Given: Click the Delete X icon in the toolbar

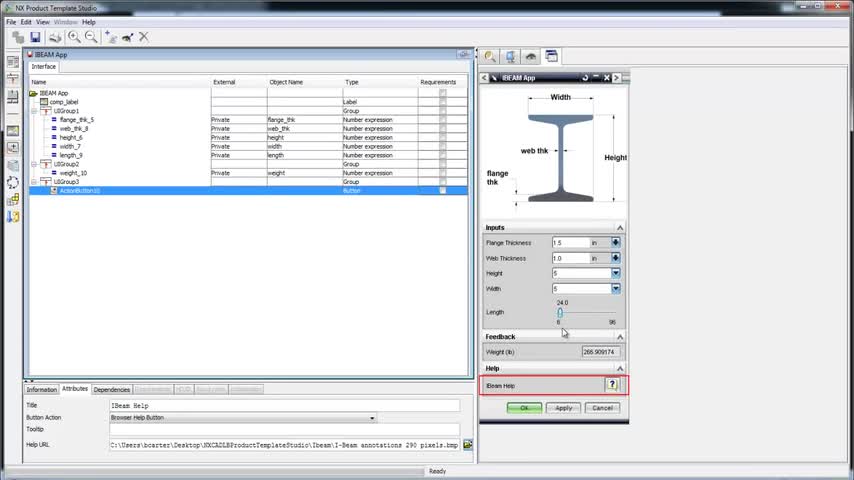Looking at the screenshot, I should click(144, 37).
